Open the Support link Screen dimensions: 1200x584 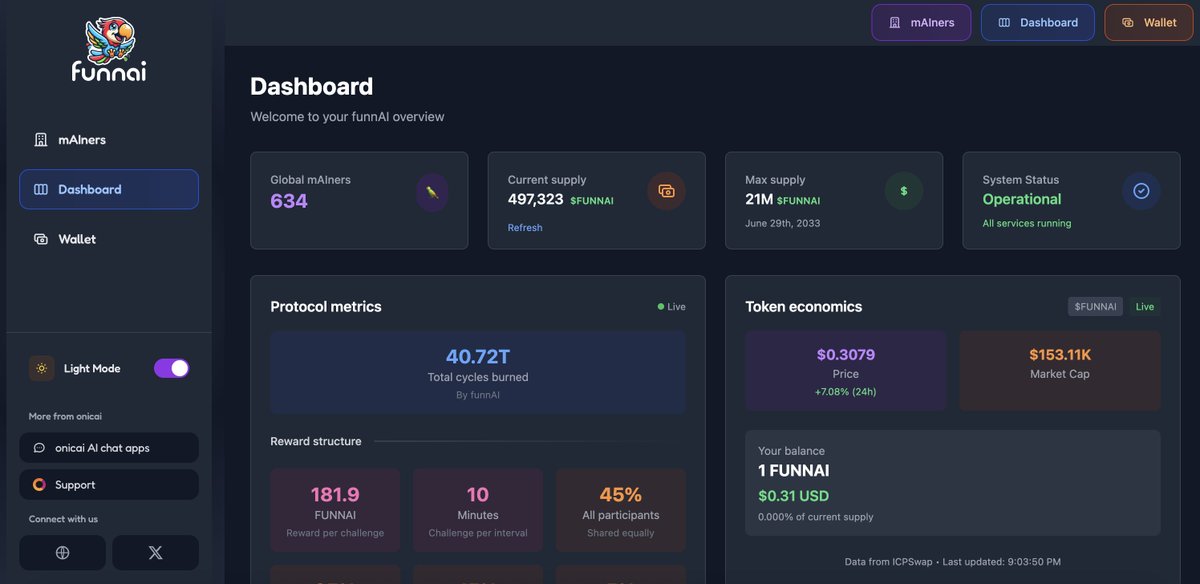(109, 485)
